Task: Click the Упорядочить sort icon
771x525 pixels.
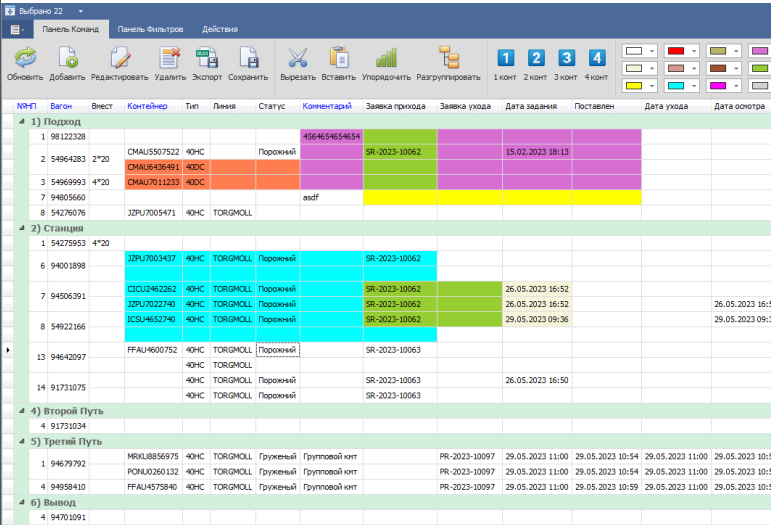Action: 386,59
